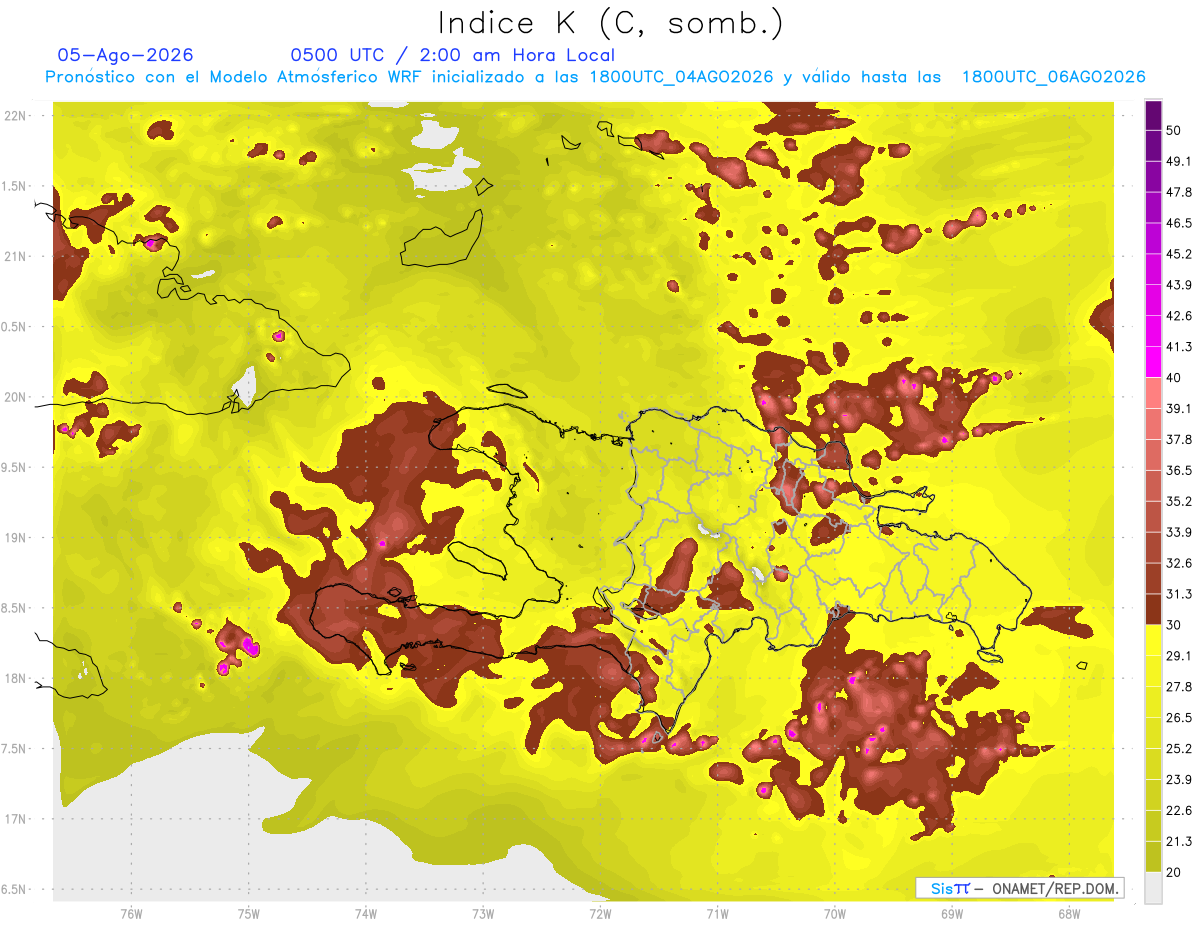Click the WRF forecast line beginning "Pronóstico con el Modelo"
Screen dimensions: 1200x927
595,77
